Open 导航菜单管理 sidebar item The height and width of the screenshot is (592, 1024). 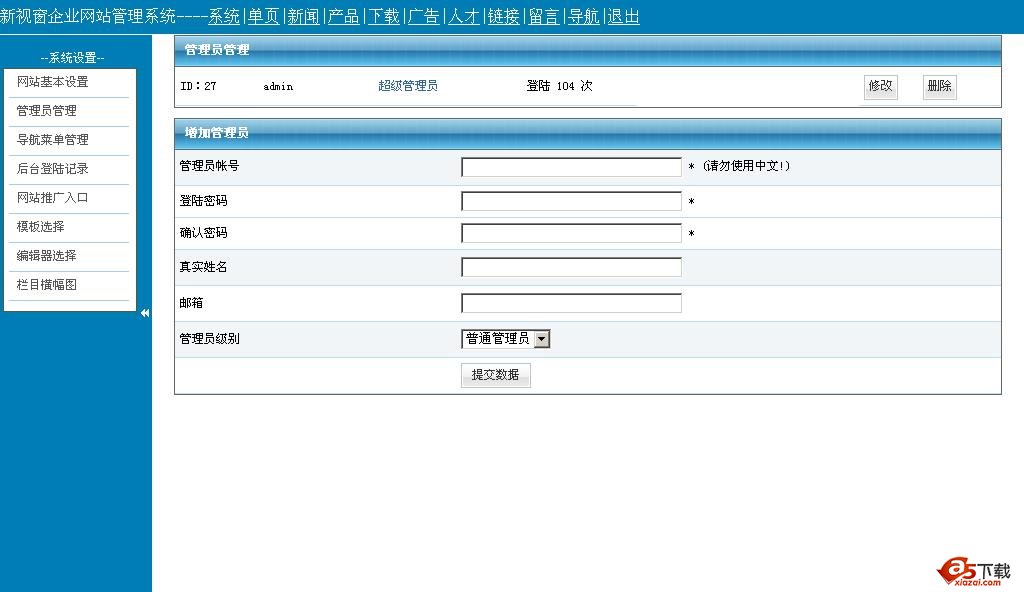53,140
